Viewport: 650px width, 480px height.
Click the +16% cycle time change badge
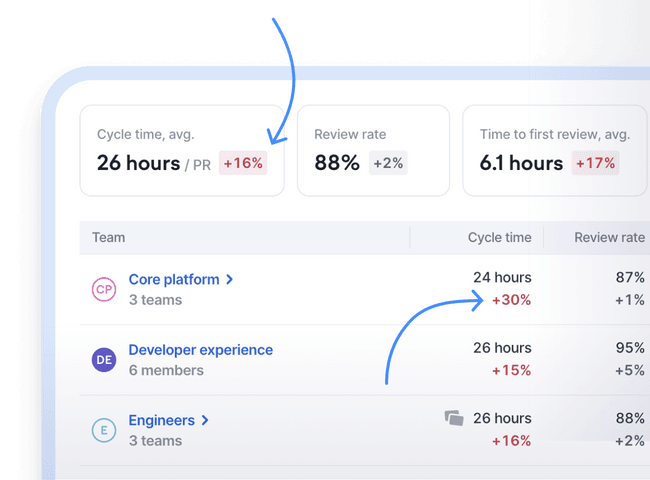243,163
